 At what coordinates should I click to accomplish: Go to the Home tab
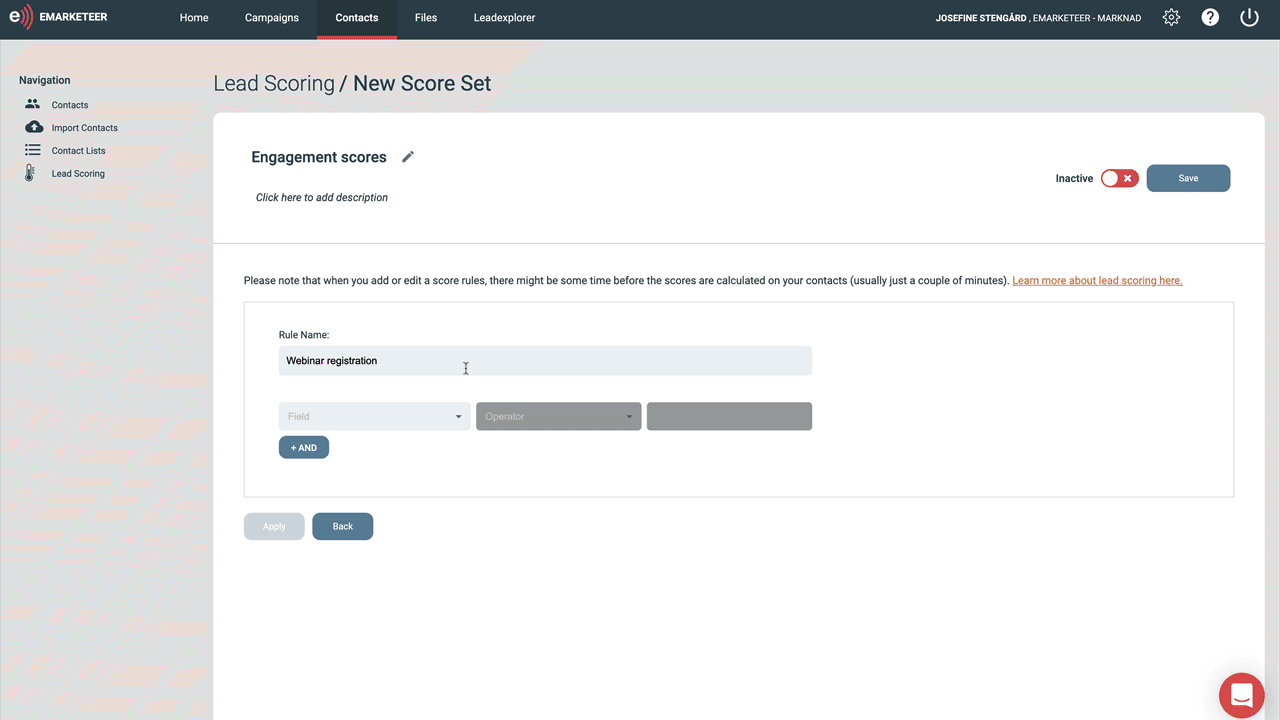(194, 18)
